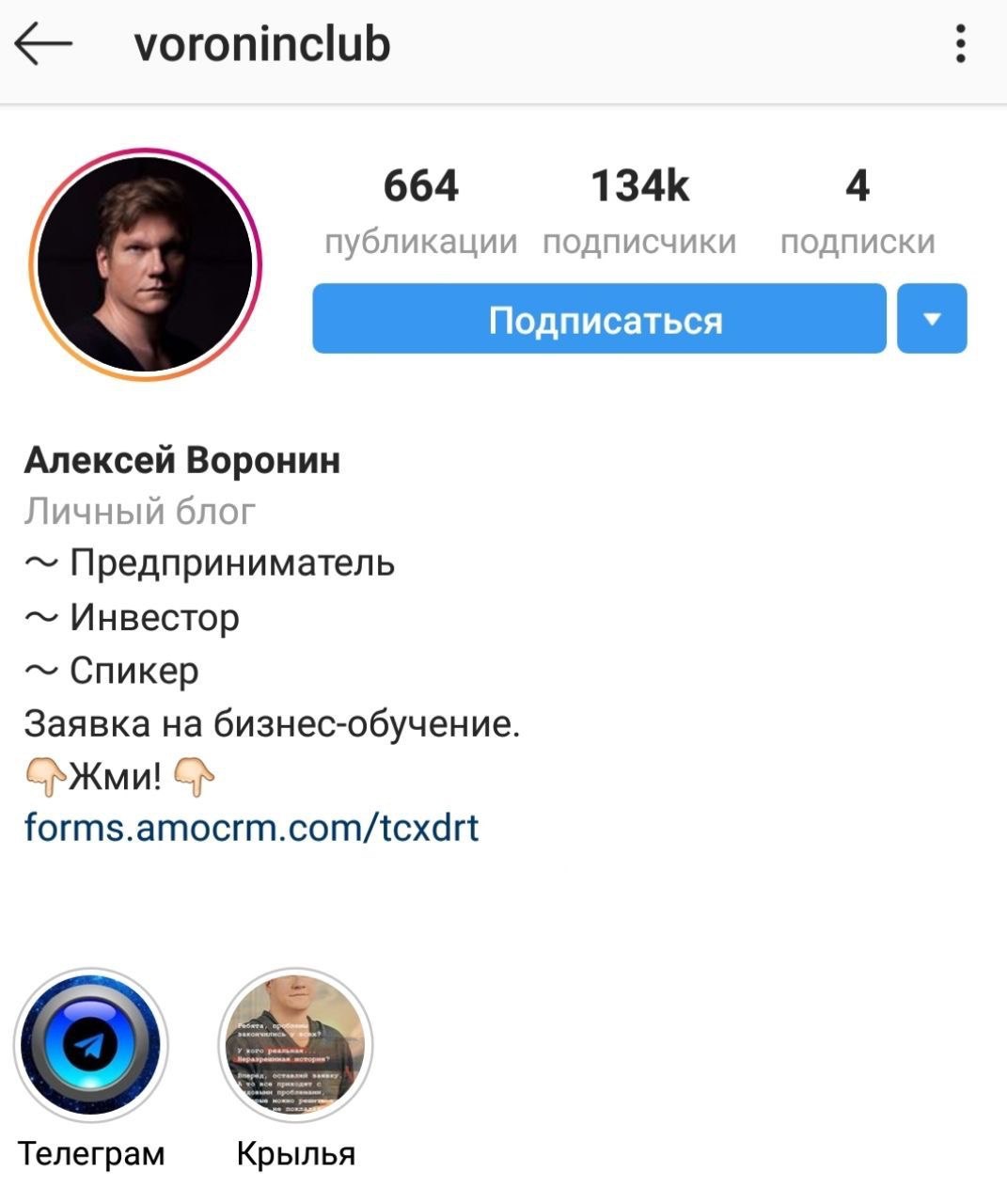Tap the left pointing-down hand emoji
The image size is (1007, 1204).
[45, 777]
